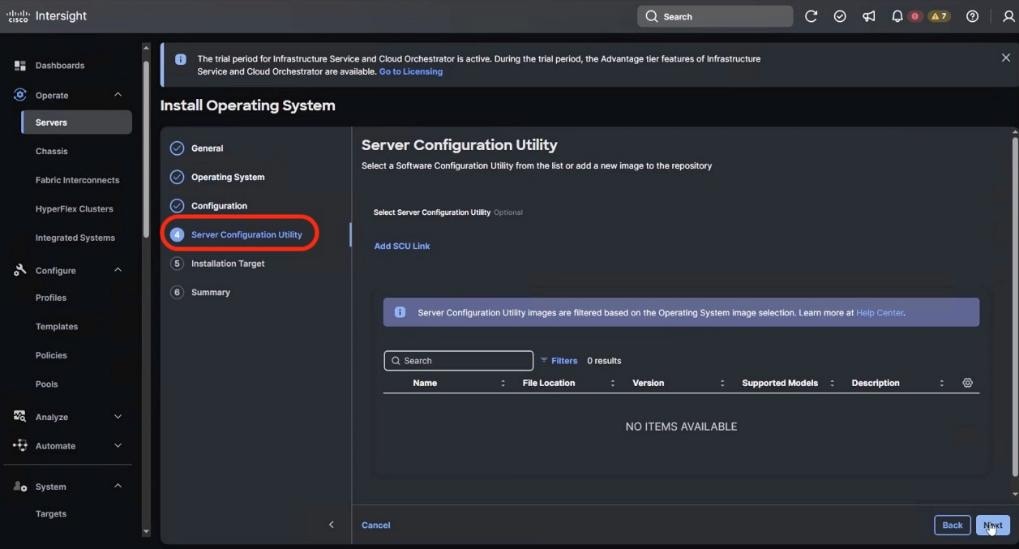
Task: Sort table by File Location column
Action: coord(612,383)
